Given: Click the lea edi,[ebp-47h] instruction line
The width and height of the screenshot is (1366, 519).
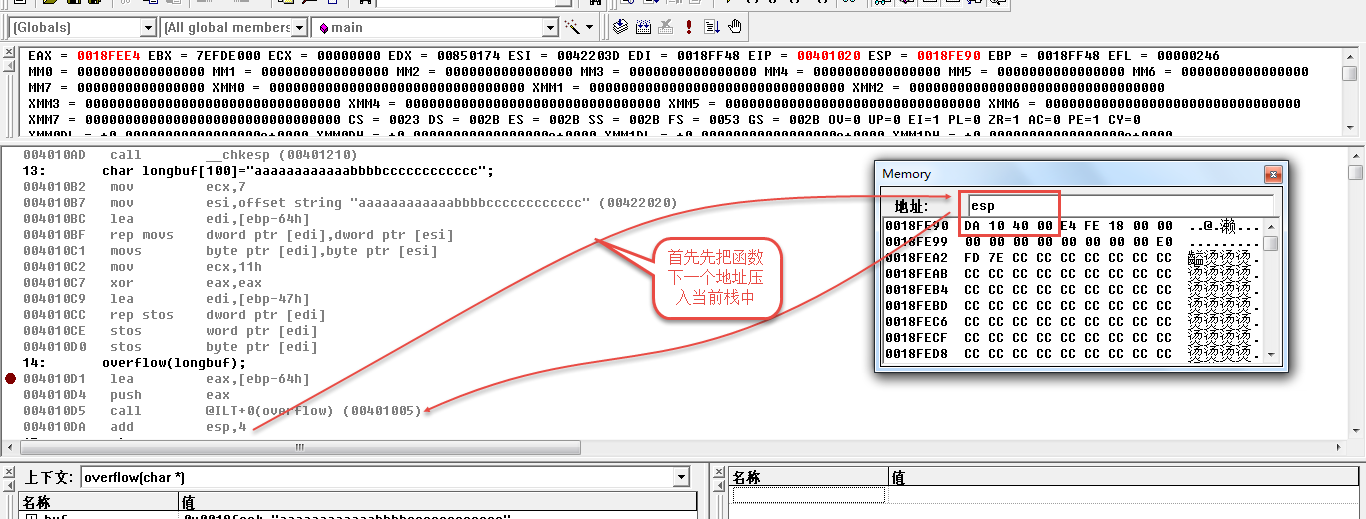Looking at the screenshot, I should 166,299.
